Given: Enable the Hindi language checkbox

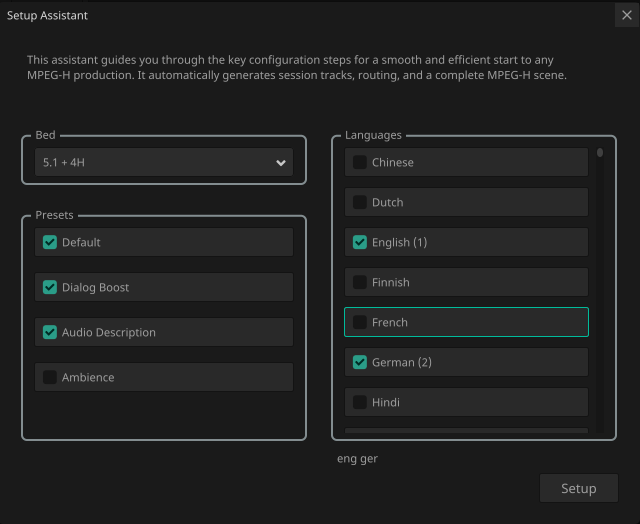Looking at the screenshot, I should pos(360,402).
